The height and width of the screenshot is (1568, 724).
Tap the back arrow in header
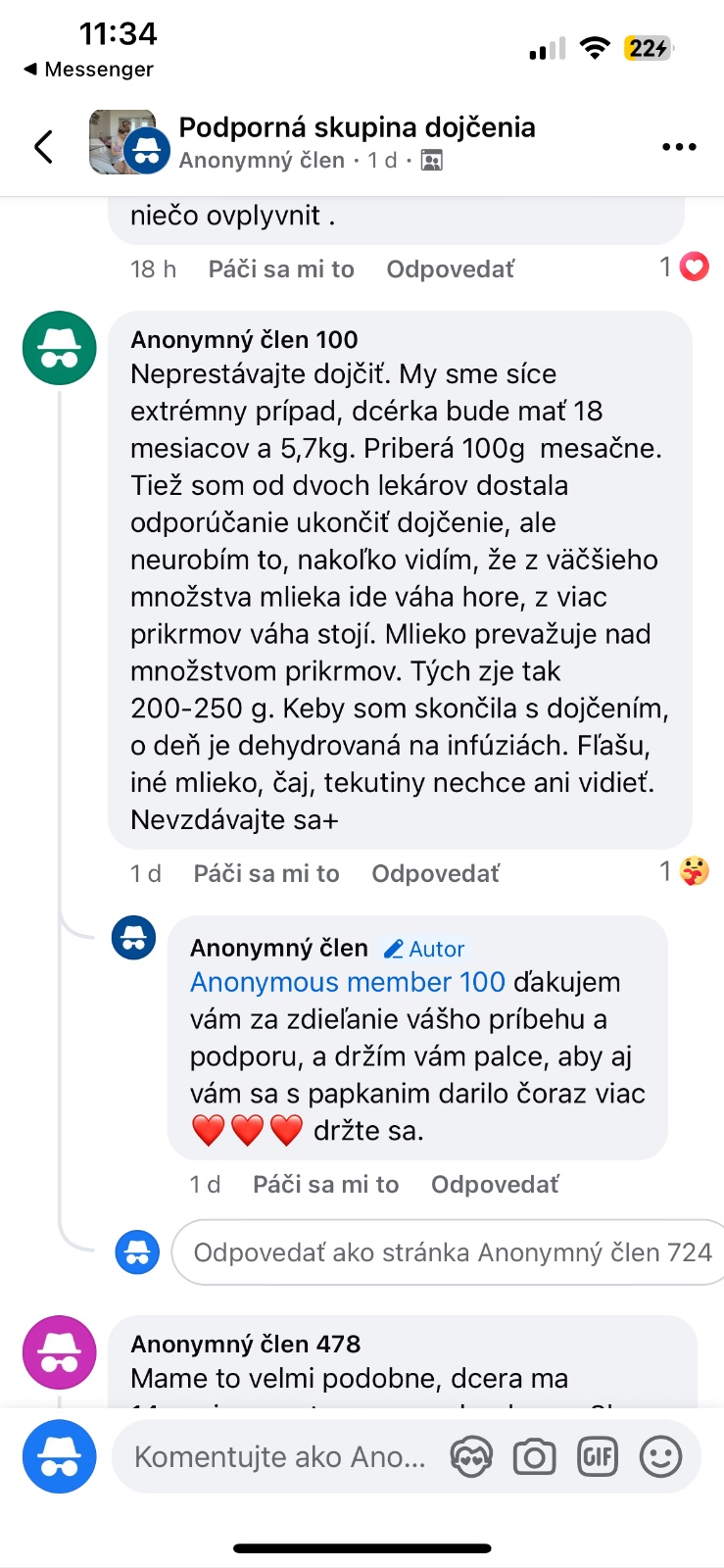[44, 147]
